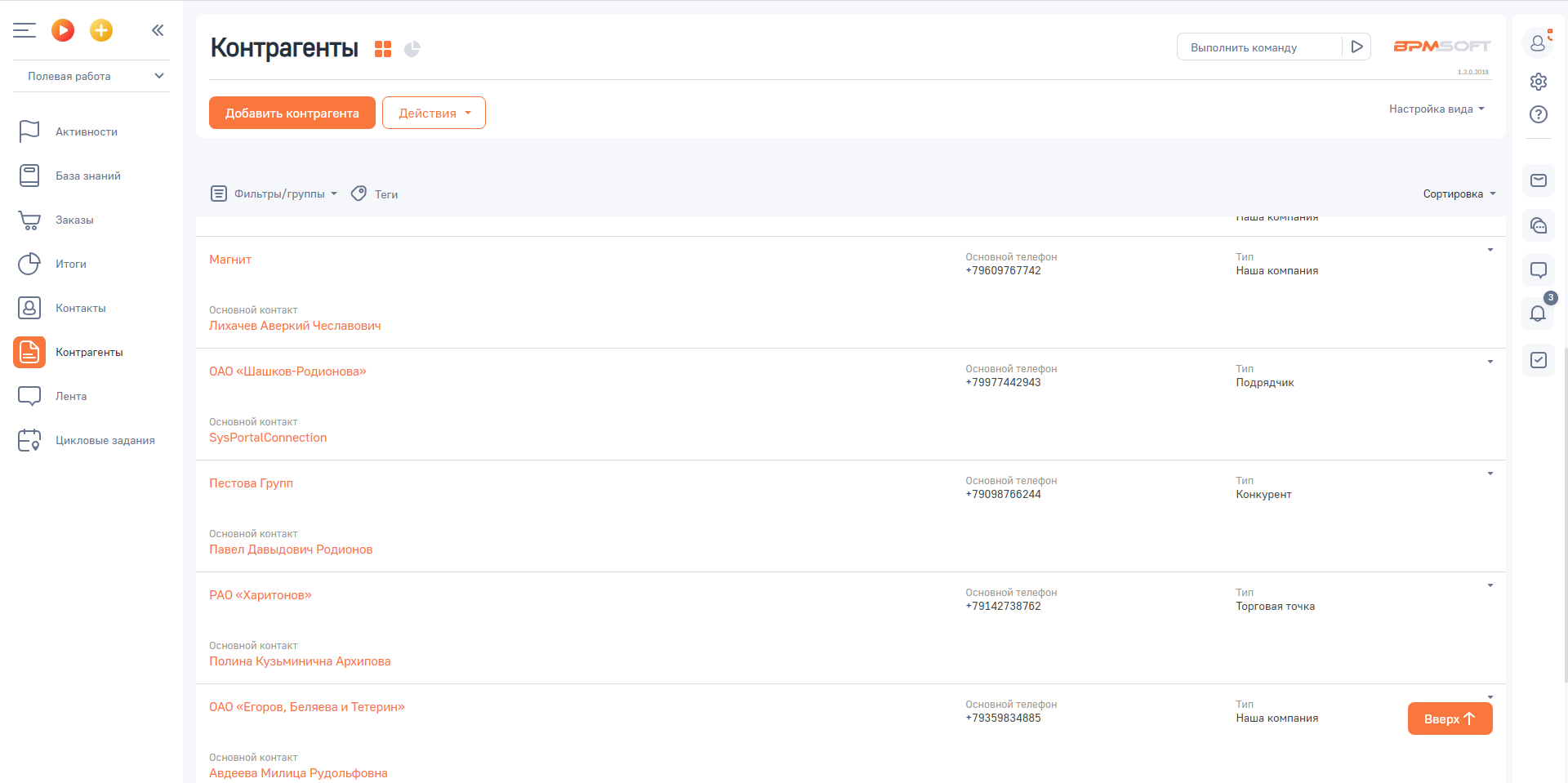The image size is (1568, 783).
Task: Click the Цикловые задания calendar icon
Action: click(29, 440)
